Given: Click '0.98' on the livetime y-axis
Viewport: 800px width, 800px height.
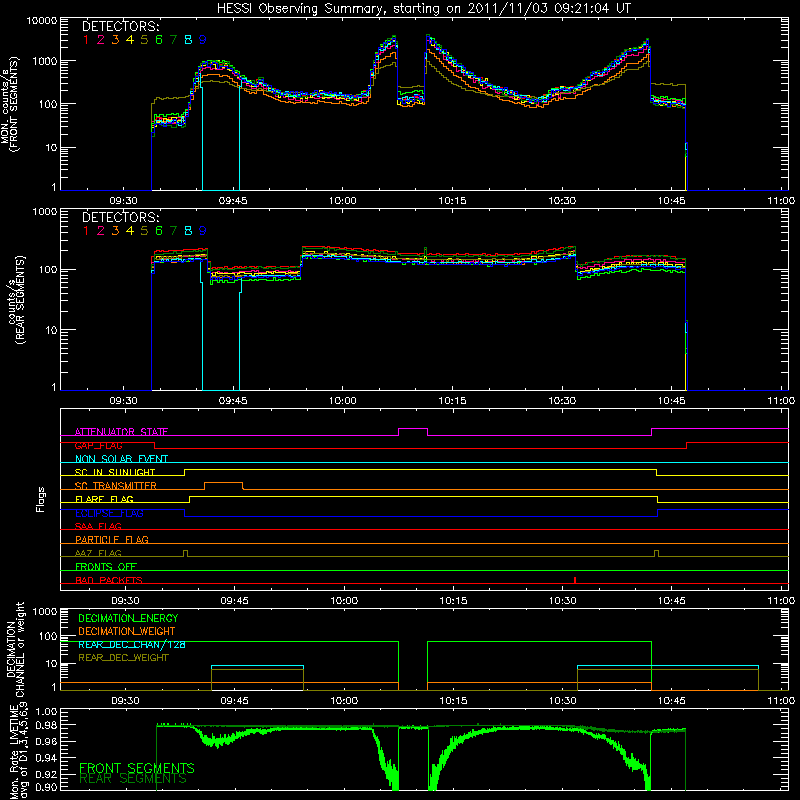Looking at the screenshot, I should 47,725.
